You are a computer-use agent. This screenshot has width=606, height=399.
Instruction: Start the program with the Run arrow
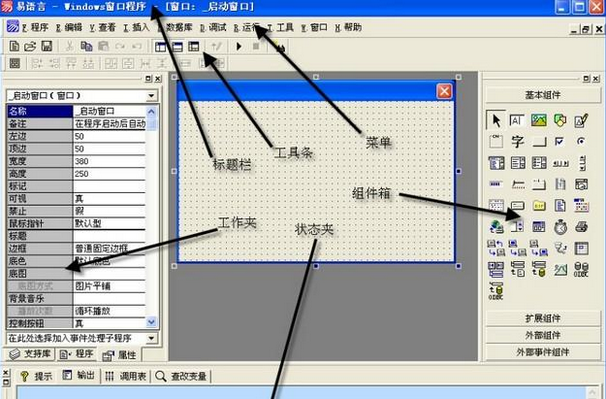click(239, 46)
